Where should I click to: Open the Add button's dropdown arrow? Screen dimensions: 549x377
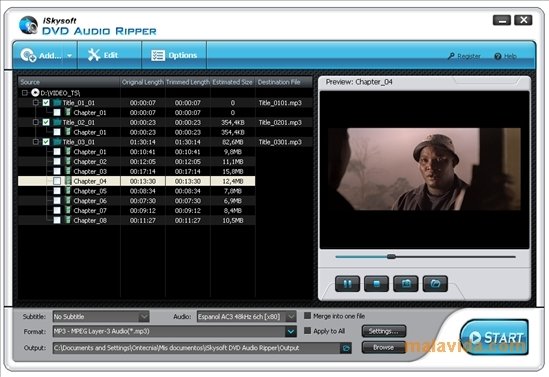click(69, 56)
